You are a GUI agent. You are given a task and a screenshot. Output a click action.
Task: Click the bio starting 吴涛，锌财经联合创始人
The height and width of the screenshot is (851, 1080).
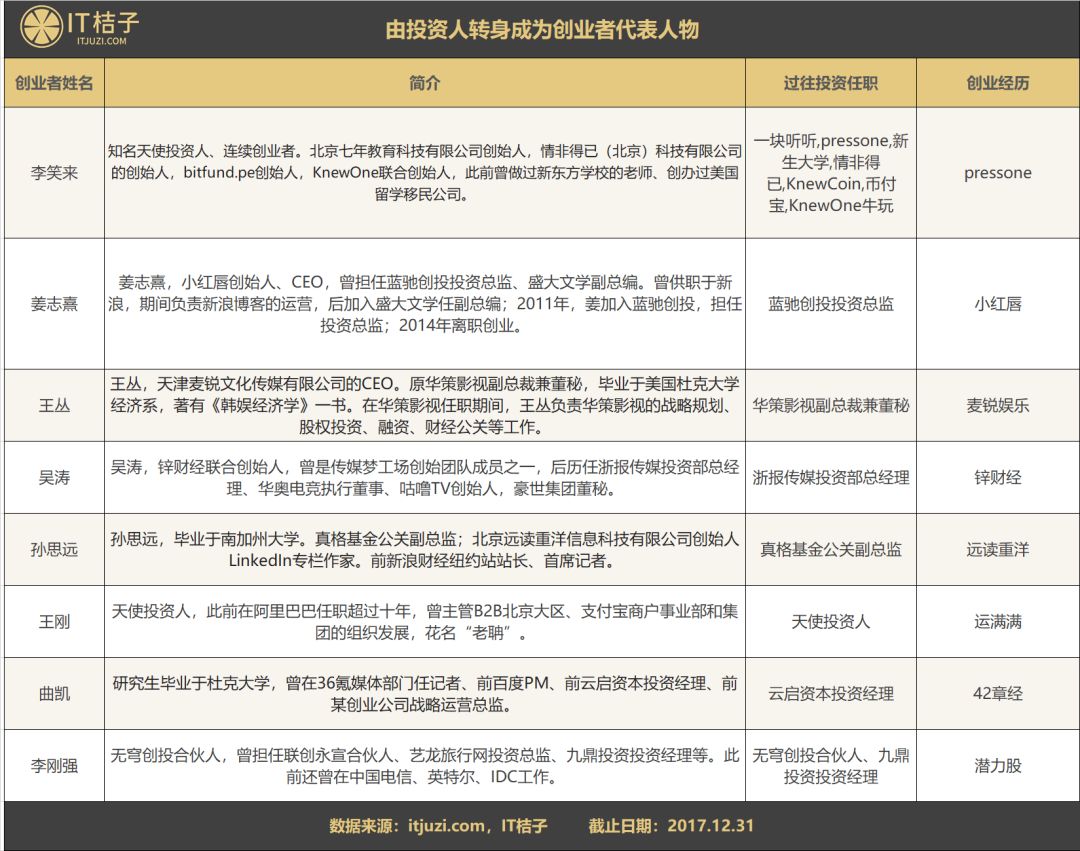(x=424, y=478)
